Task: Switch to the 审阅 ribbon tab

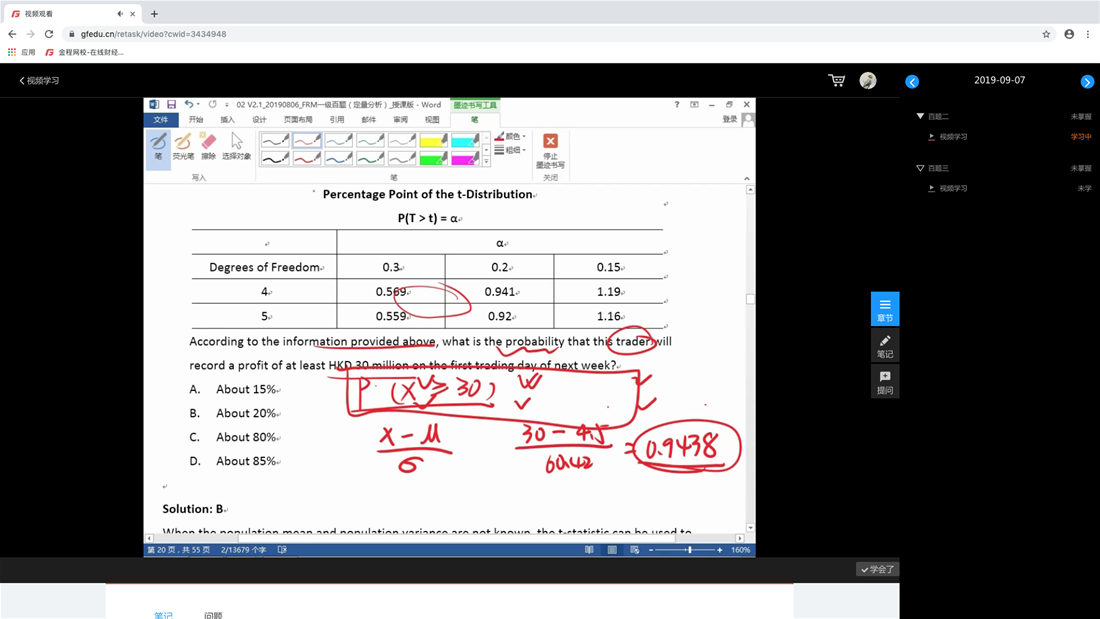Action: coord(401,120)
